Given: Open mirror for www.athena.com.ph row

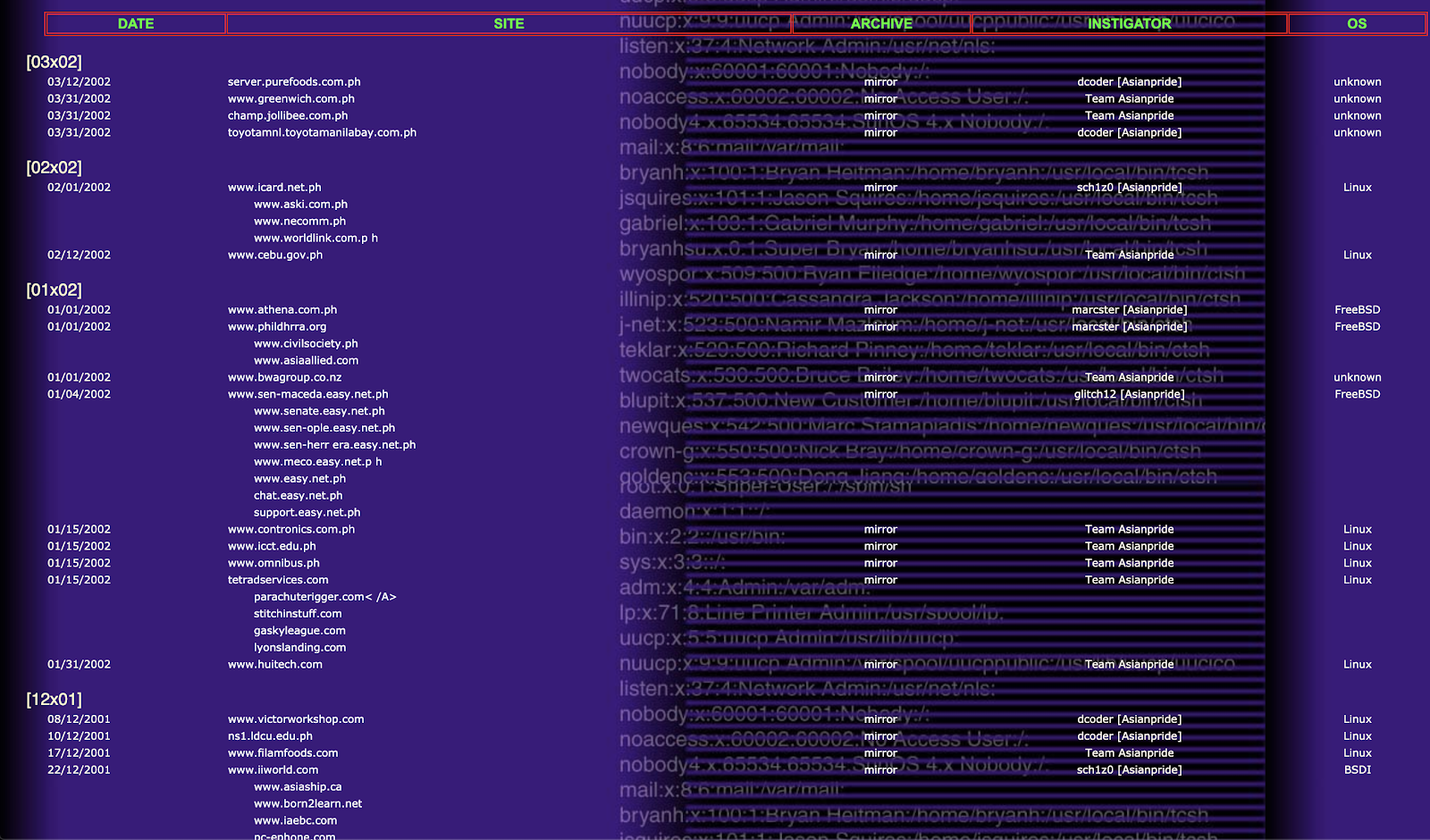Looking at the screenshot, I should (x=880, y=310).
